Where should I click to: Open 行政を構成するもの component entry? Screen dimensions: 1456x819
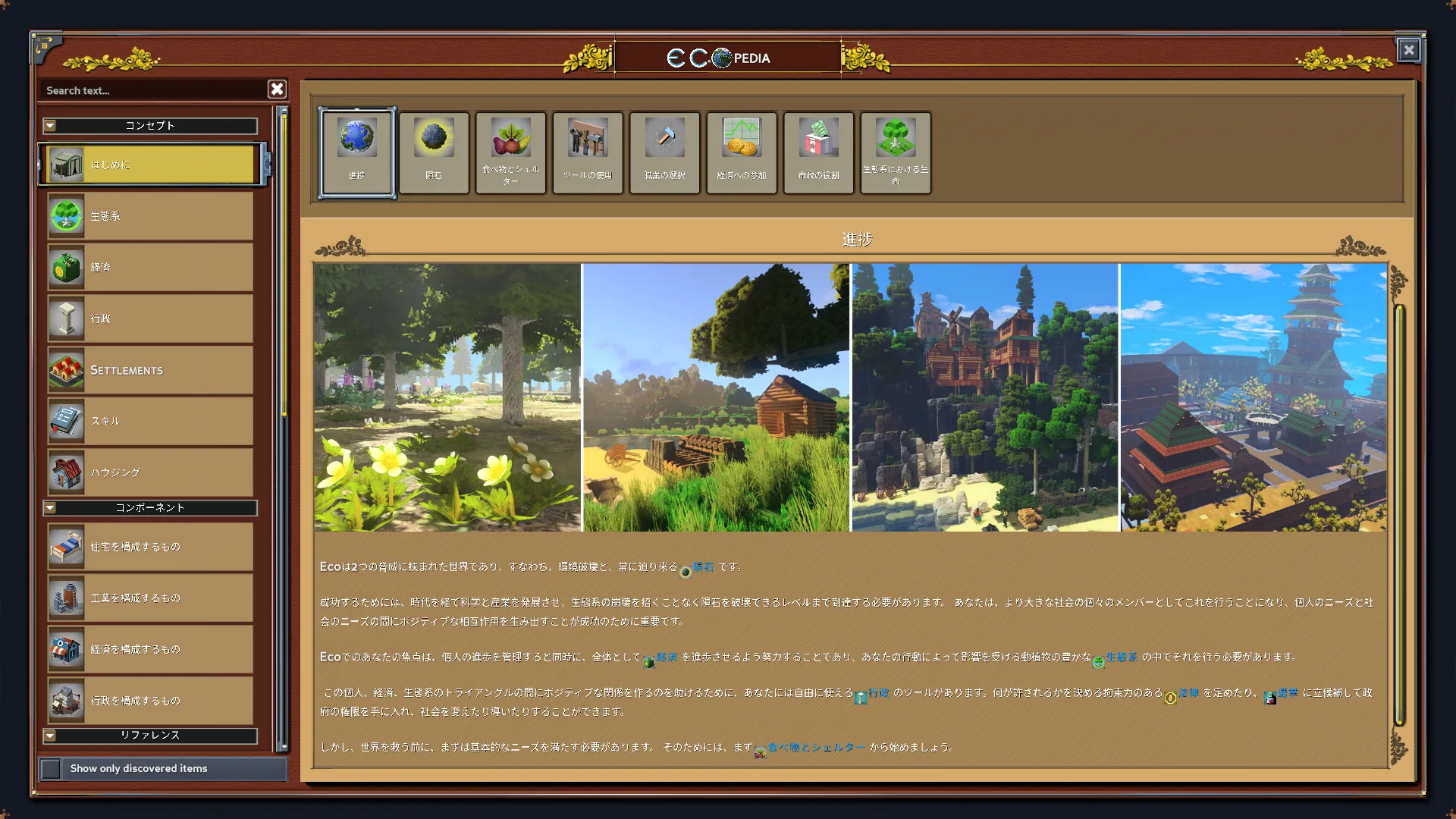150,701
